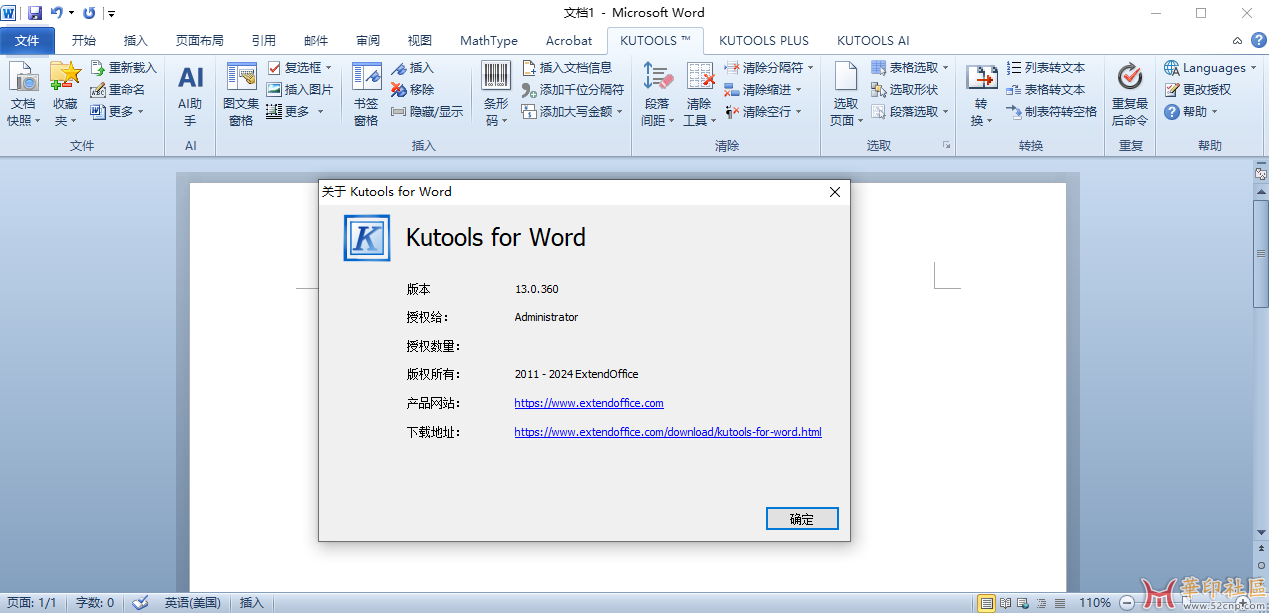Viewport: 1269px width, 613px height.
Task: Open the Document Snapshot (文档快照) tool
Action: 23,94
